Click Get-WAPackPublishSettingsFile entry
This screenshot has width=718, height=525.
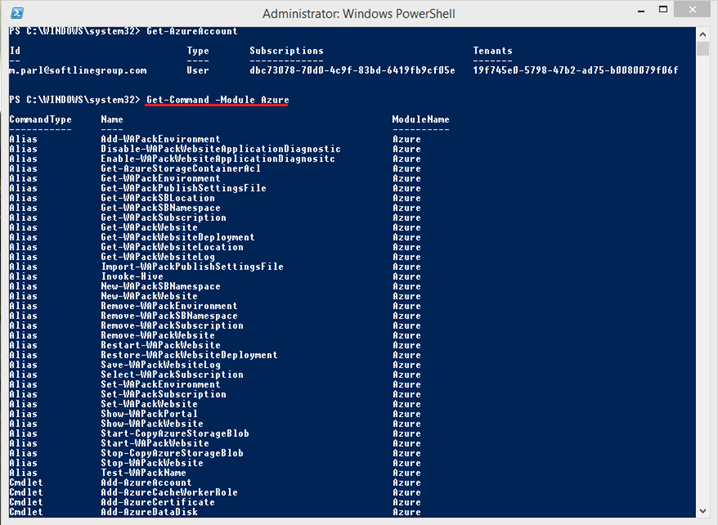coord(183,188)
